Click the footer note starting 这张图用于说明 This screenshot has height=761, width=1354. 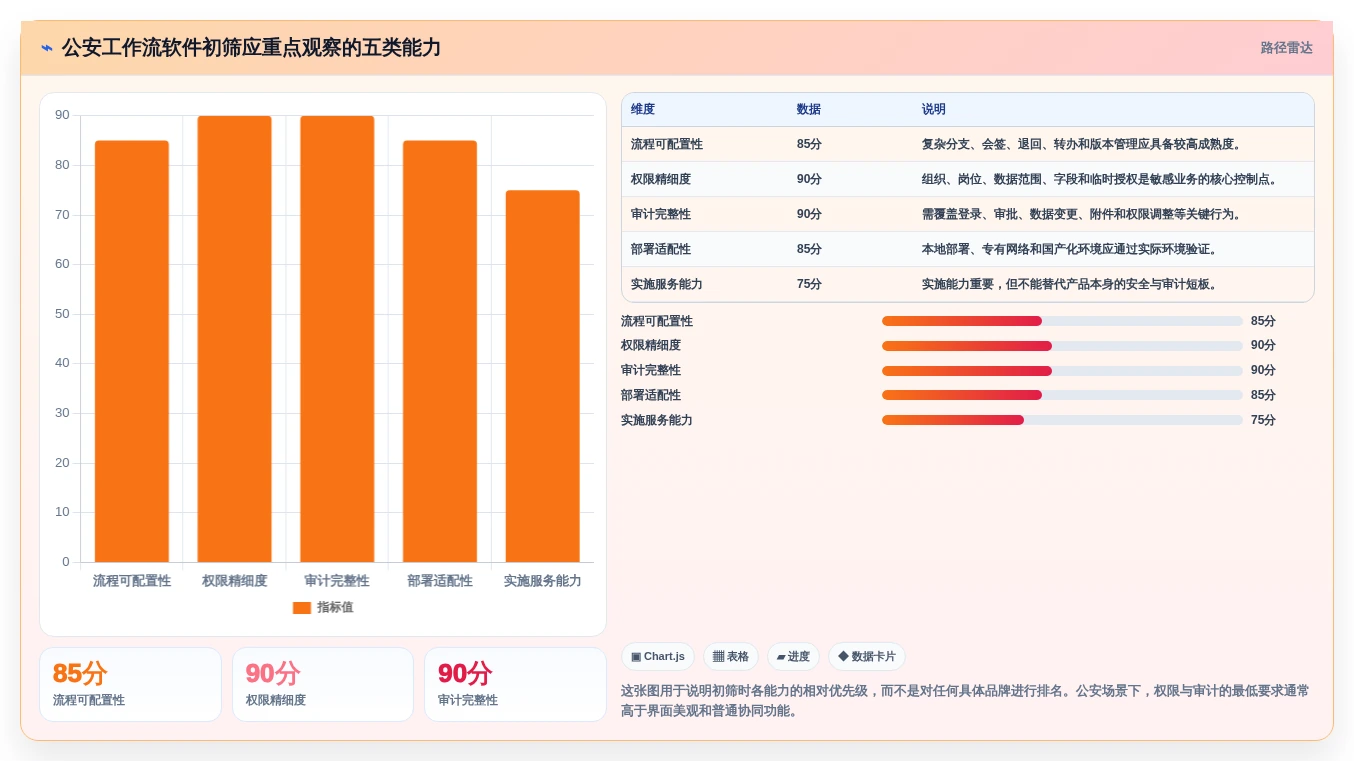[965, 701]
